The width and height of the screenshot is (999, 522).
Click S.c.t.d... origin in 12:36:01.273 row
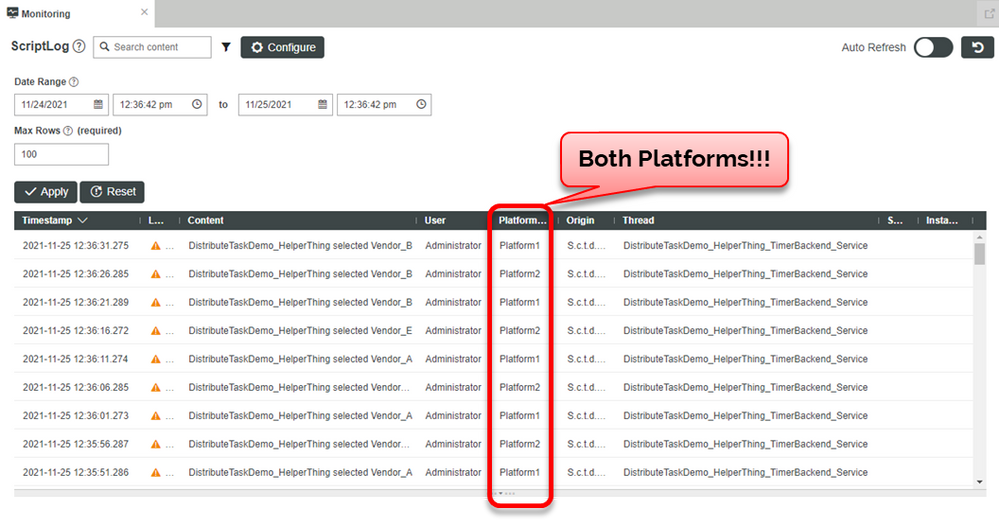tap(586, 416)
